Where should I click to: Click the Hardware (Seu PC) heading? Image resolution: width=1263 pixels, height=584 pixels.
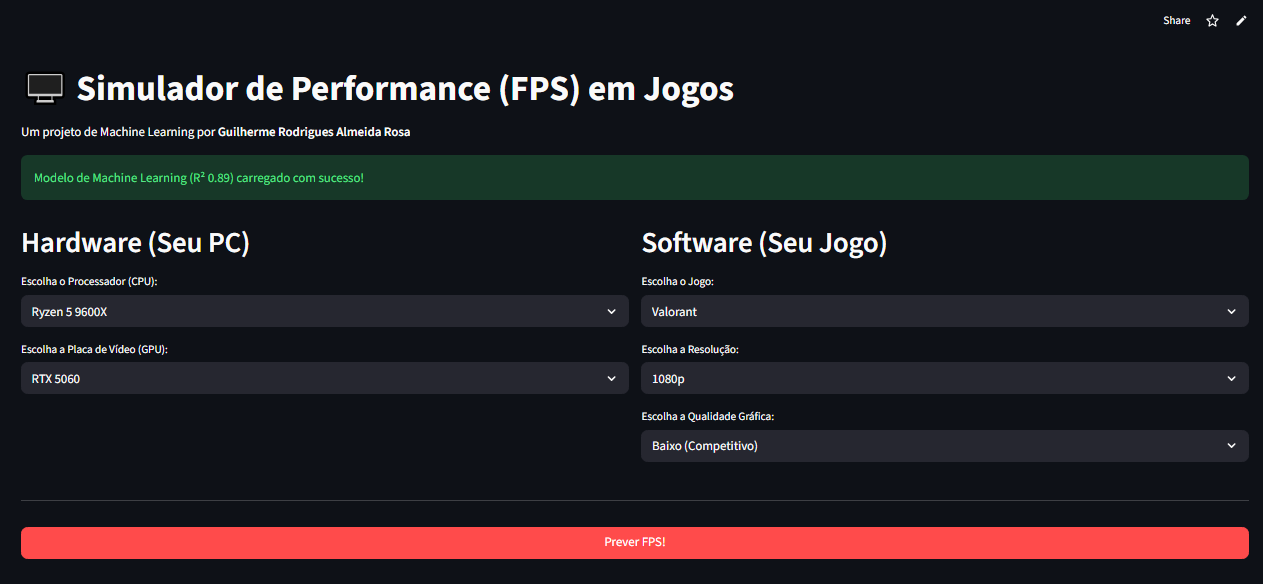[135, 242]
